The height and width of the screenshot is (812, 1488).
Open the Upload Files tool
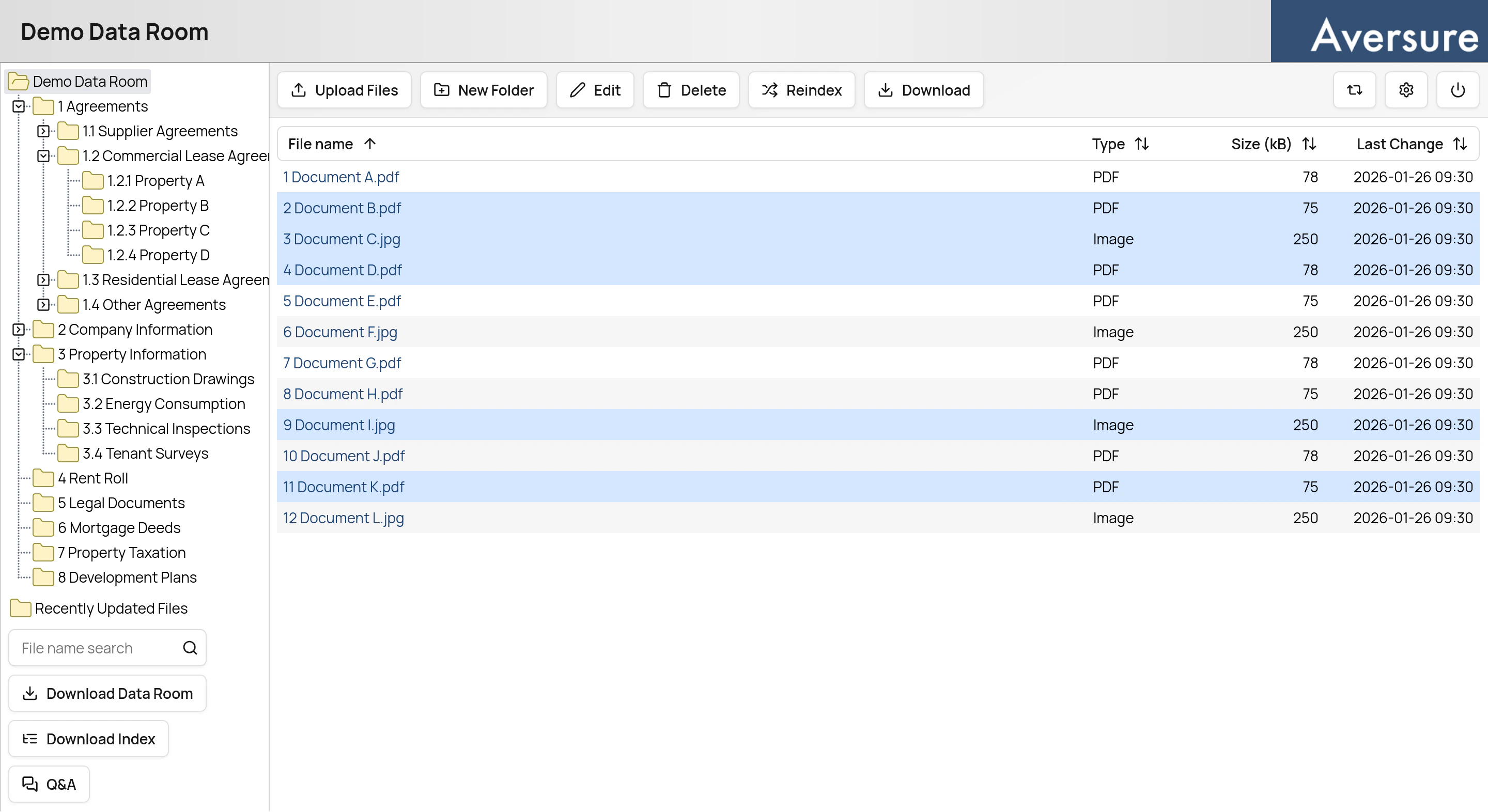coord(343,90)
